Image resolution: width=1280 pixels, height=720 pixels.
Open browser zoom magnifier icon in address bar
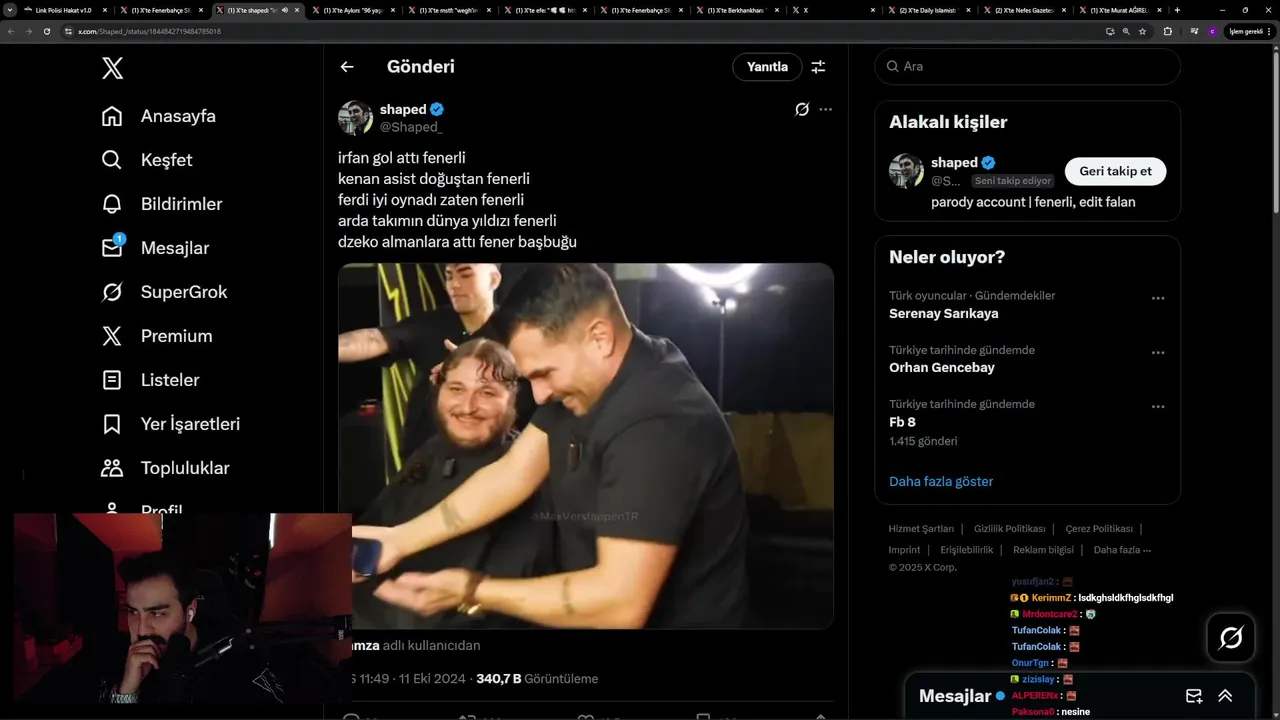1126,31
